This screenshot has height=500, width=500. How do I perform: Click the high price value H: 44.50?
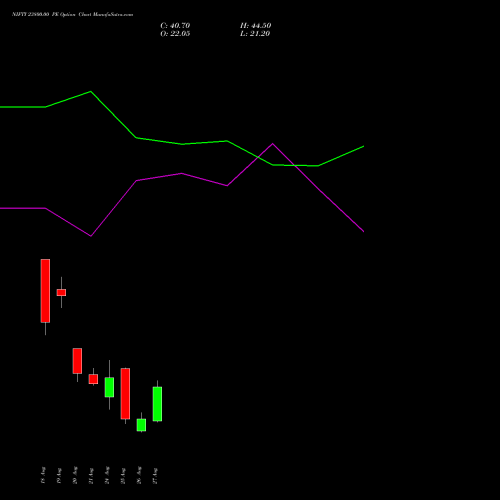pos(255,26)
